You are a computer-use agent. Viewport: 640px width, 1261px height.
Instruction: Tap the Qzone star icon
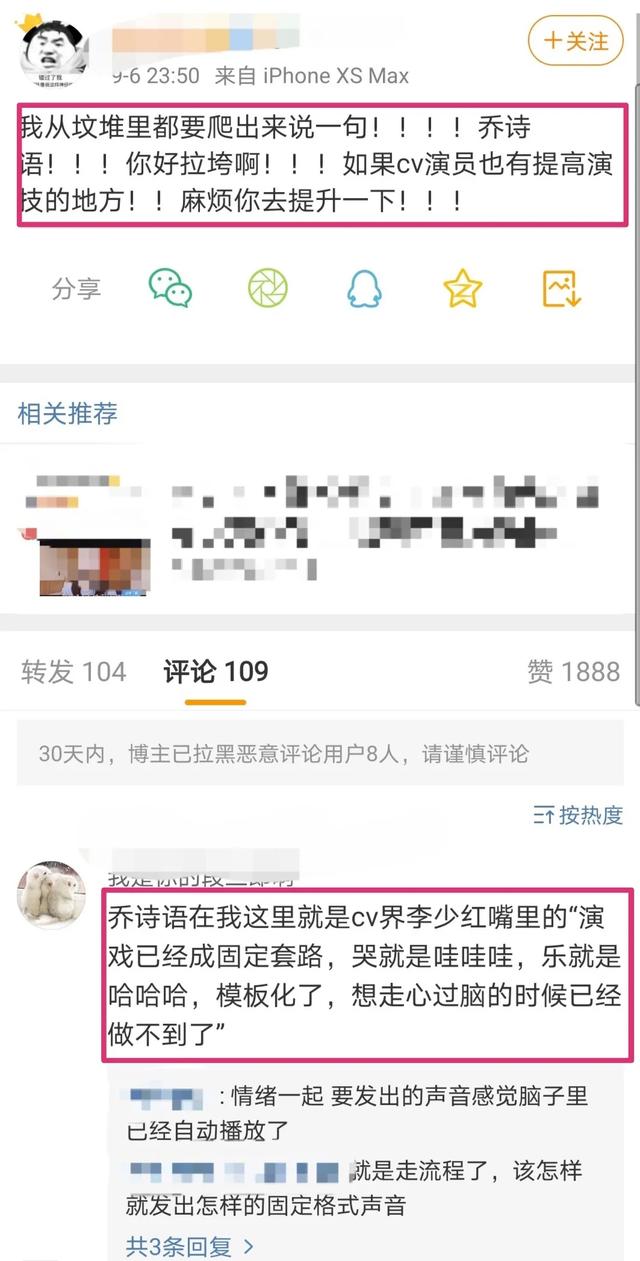coord(463,288)
